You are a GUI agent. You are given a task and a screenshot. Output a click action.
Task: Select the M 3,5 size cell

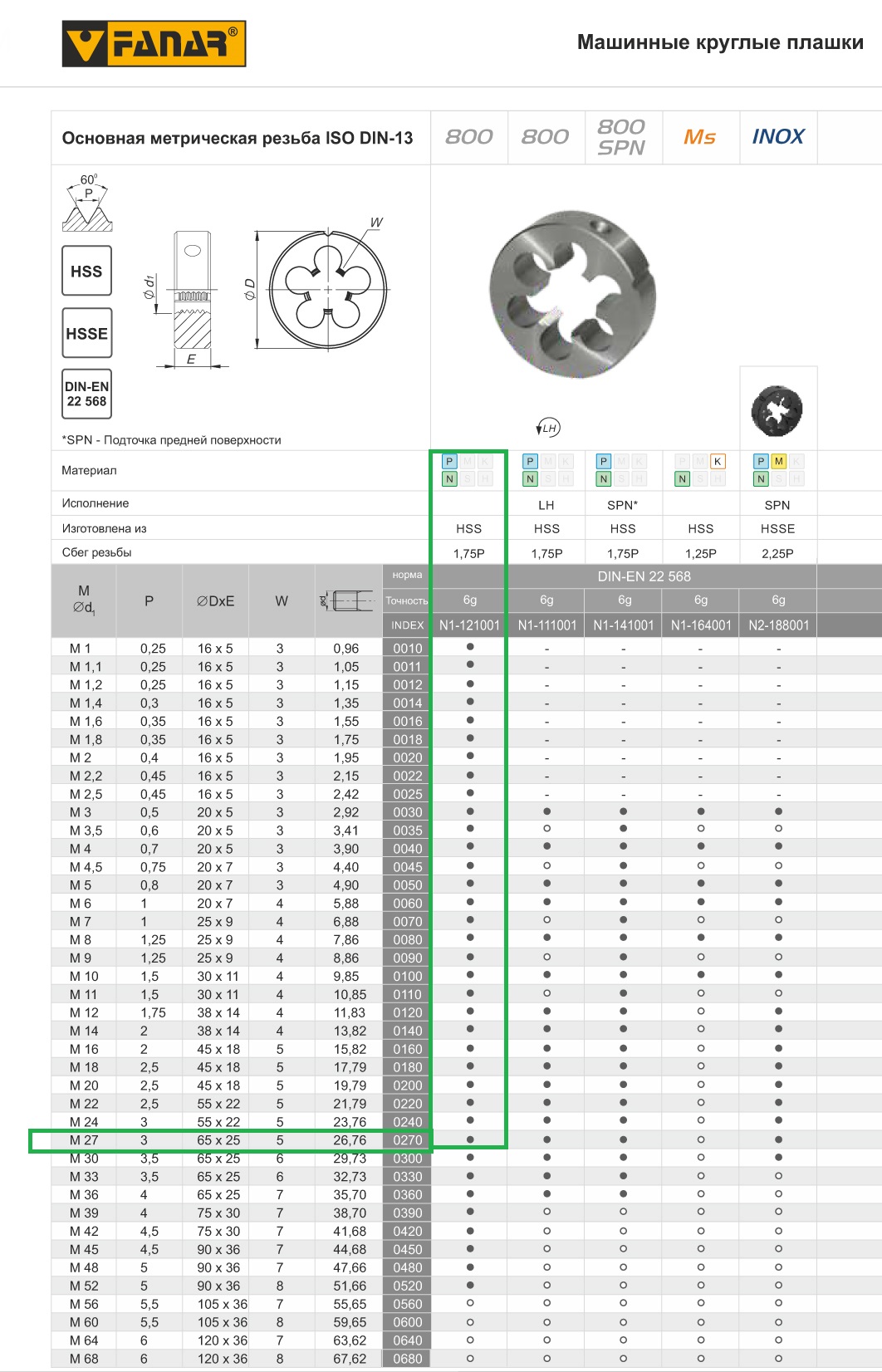(x=86, y=831)
